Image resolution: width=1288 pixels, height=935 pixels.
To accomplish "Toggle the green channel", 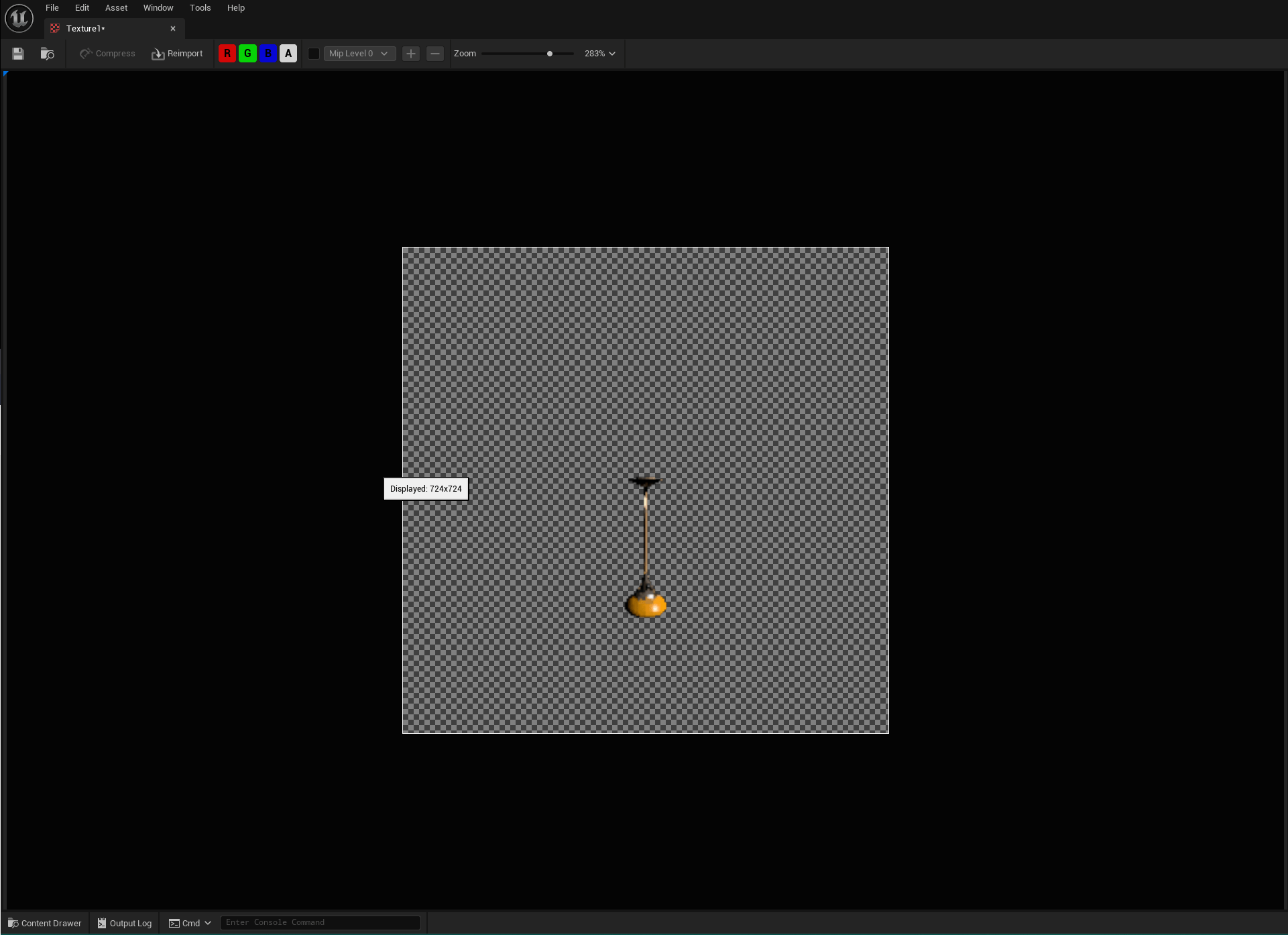I will tap(247, 54).
